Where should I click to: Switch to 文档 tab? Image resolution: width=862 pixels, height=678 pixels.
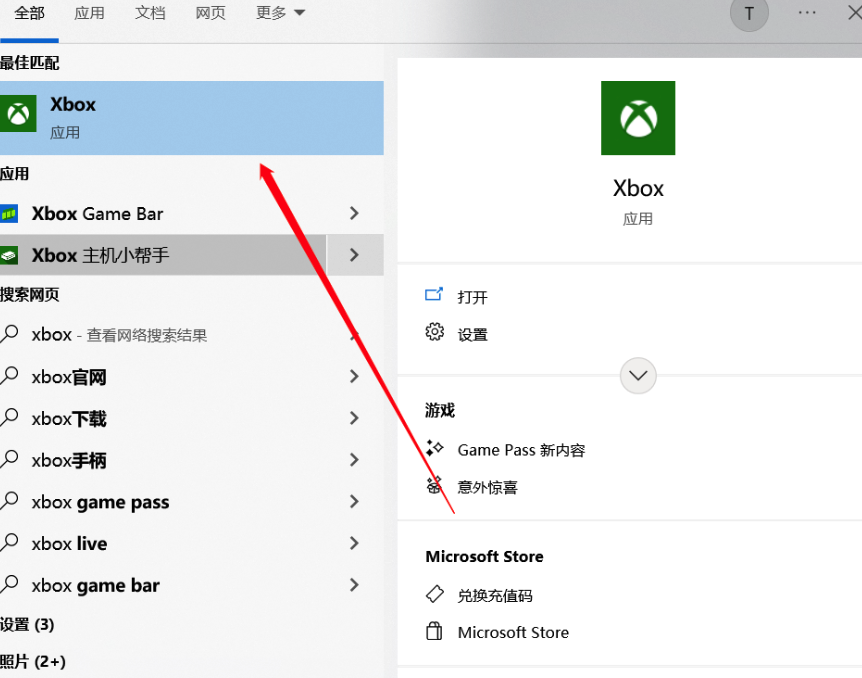tap(150, 13)
